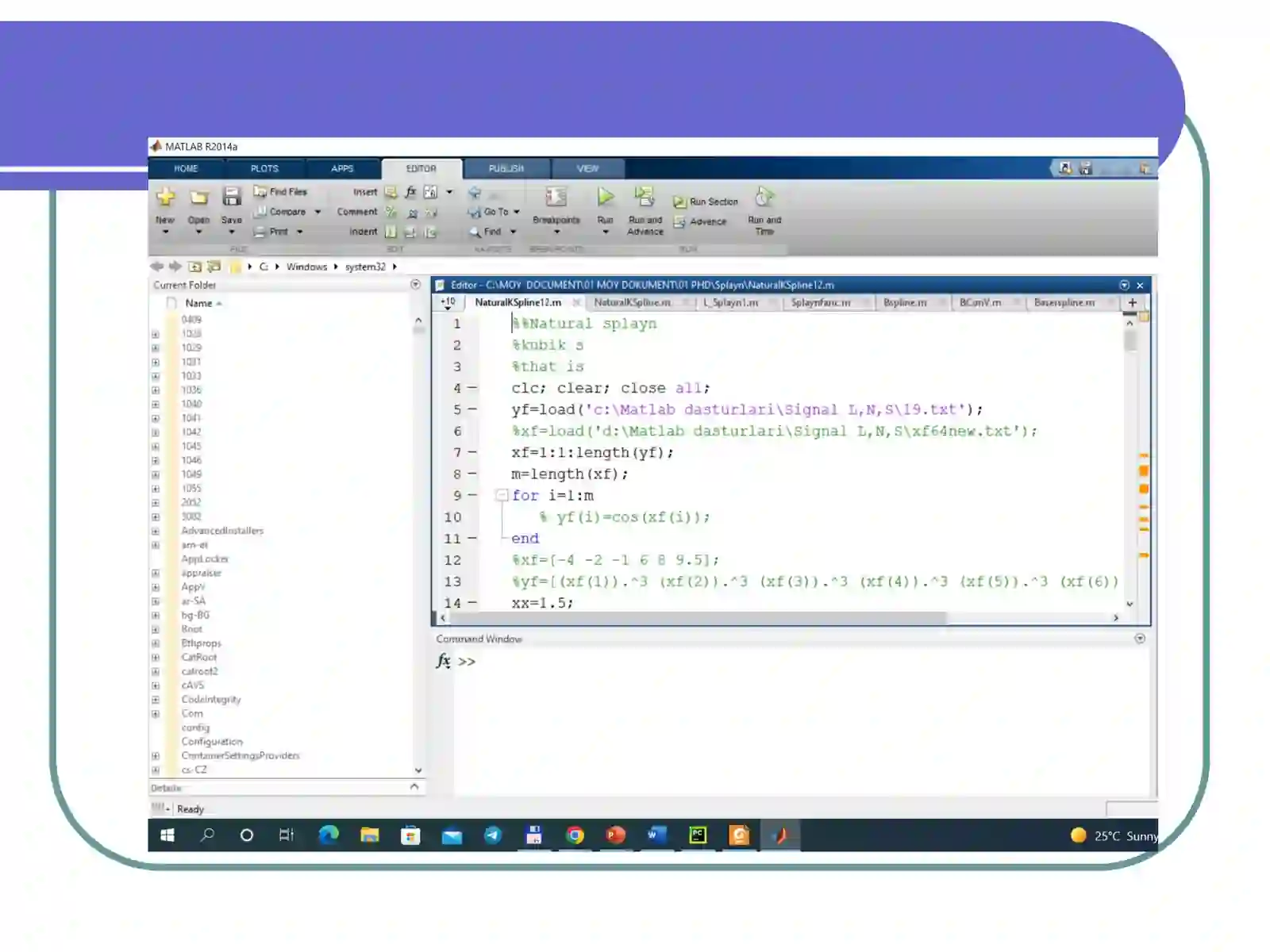Switch to the HOME ribbon tab
This screenshot has width=1270, height=952.
pyautogui.click(x=186, y=168)
